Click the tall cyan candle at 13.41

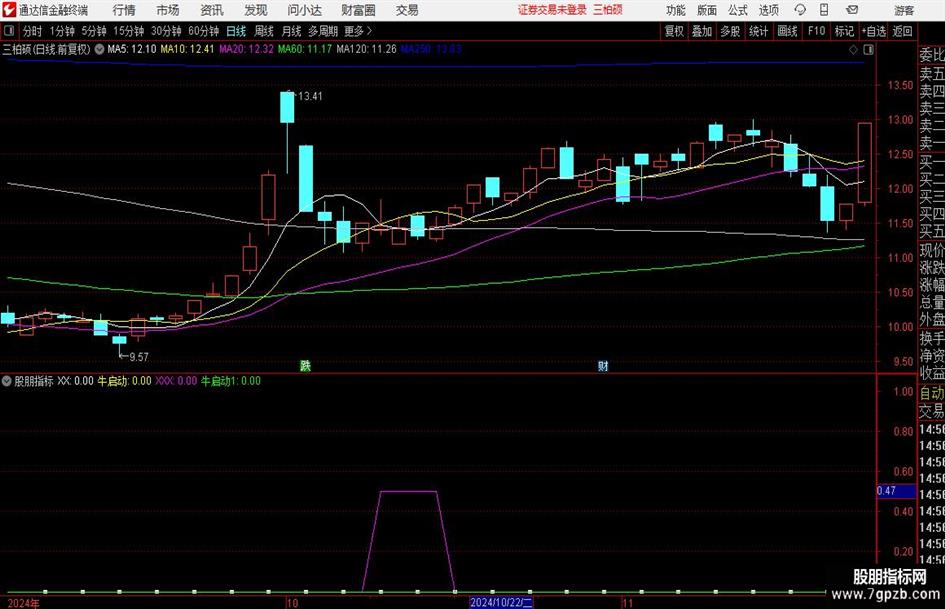pyautogui.click(x=287, y=107)
